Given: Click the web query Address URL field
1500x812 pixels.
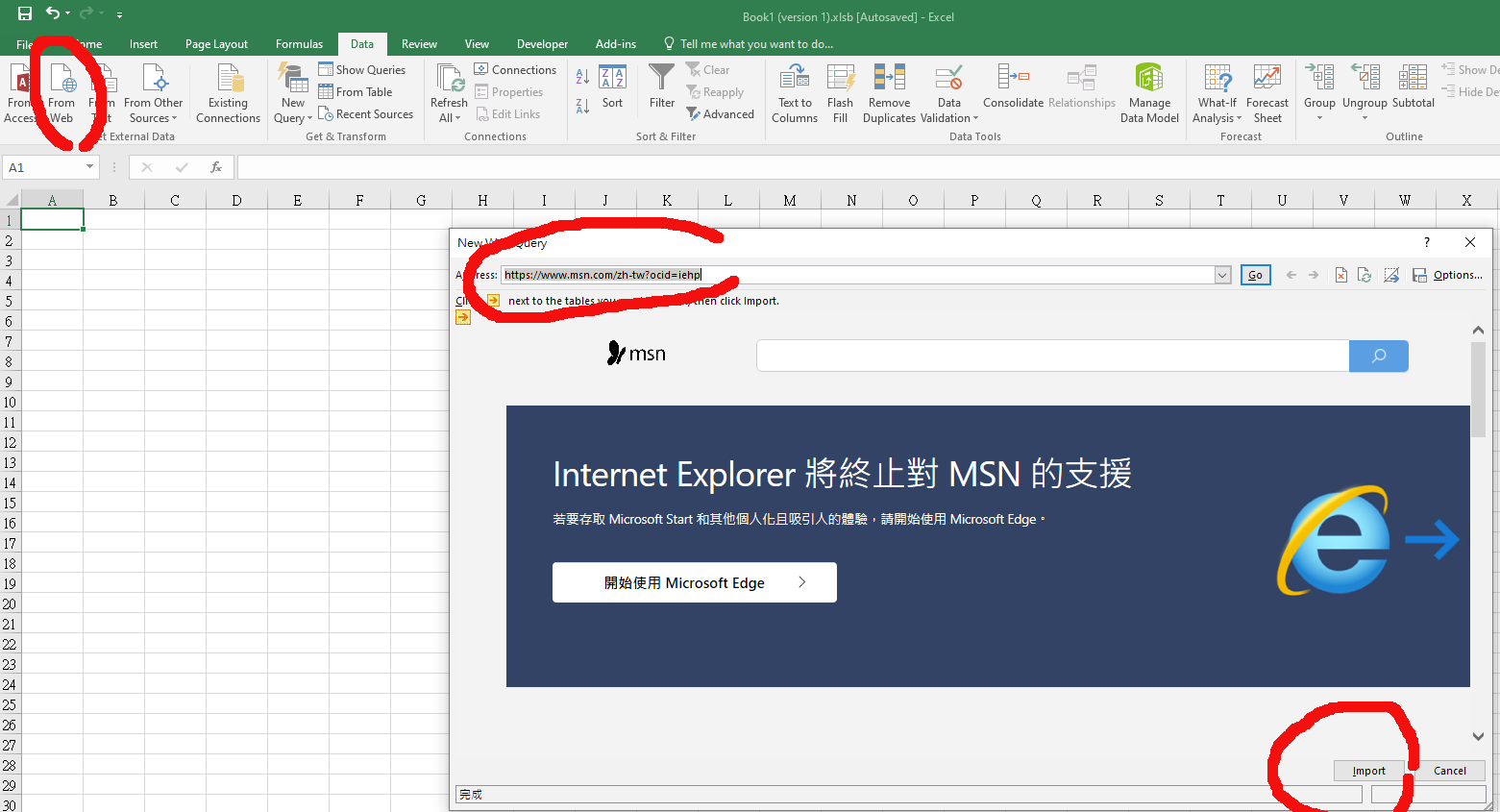Looking at the screenshot, I should [x=855, y=275].
